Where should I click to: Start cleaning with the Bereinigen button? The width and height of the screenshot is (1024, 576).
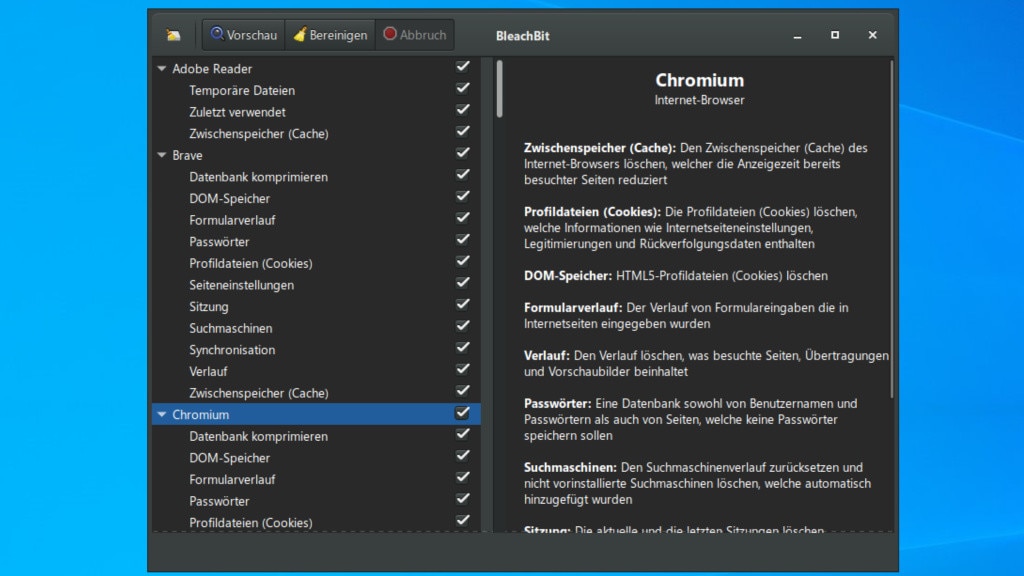pyautogui.click(x=330, y=35)
